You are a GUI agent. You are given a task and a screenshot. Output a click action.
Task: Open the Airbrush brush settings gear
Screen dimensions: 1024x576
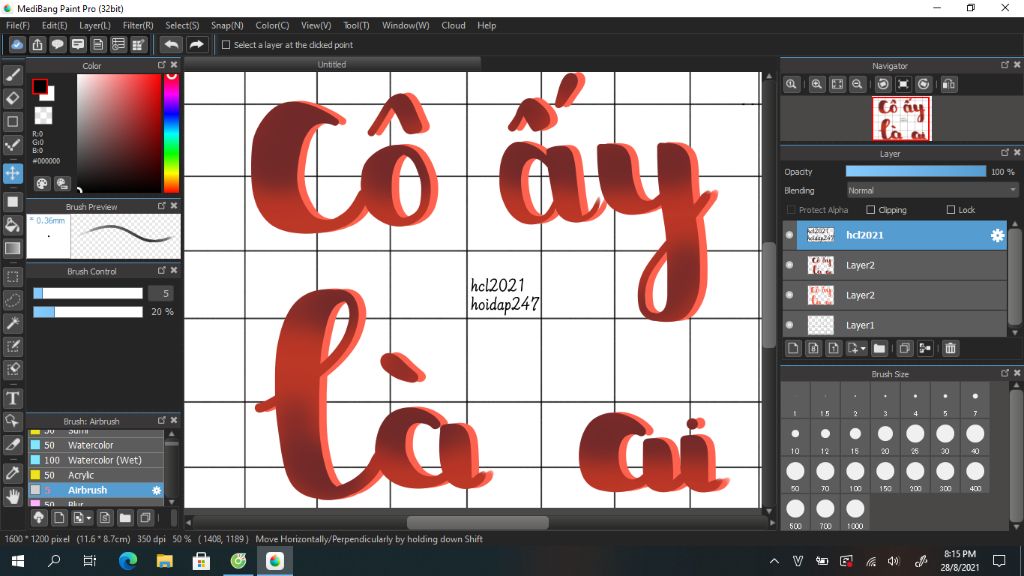coord(157,490)
